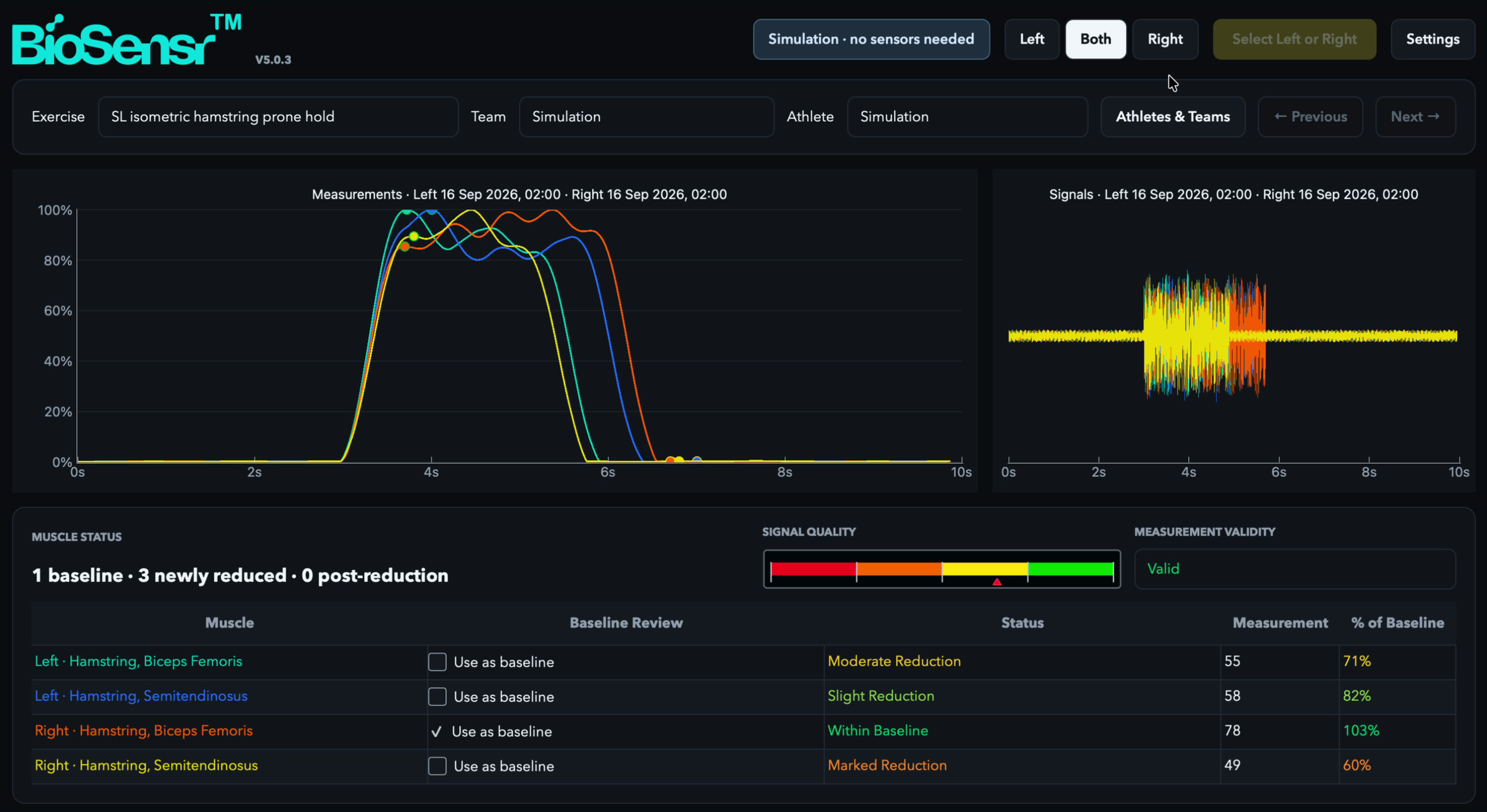Screen dimensions: 1487x812
Task: Click the 'Marked Reduction' status
Action: point(887,765)
